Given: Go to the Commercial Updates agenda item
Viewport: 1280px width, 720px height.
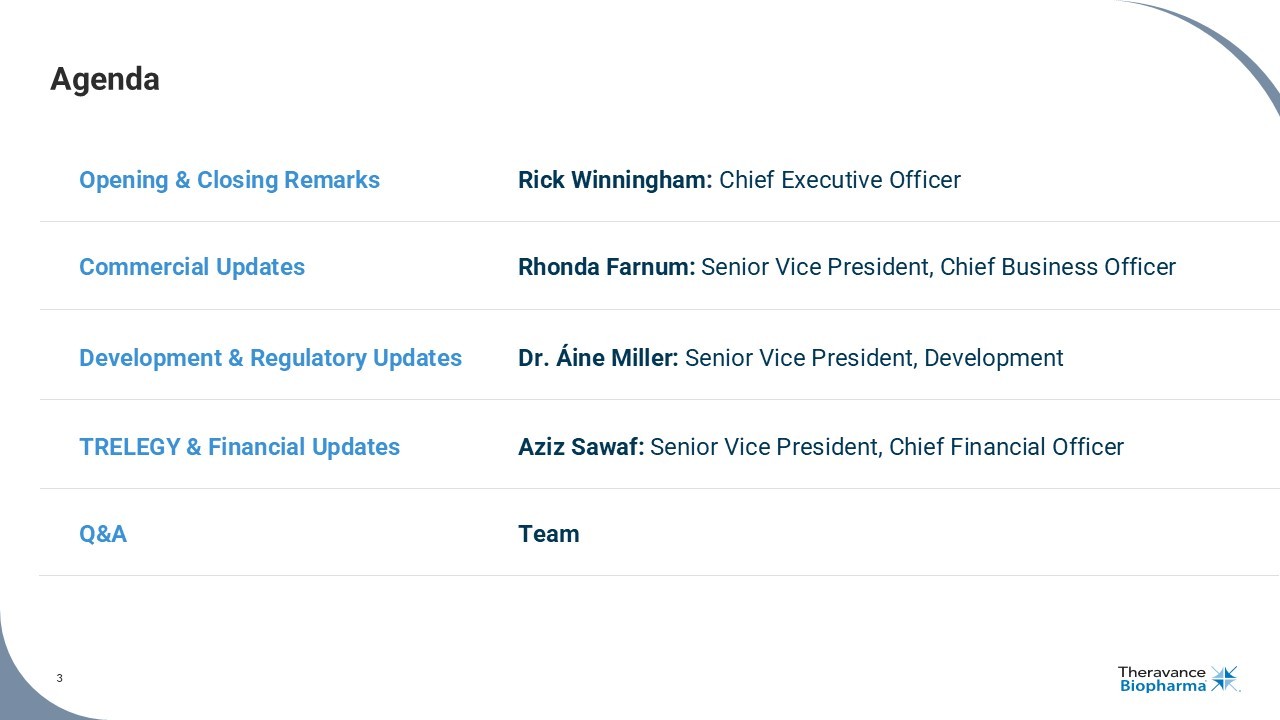Looking at the screenshot, I should click(192, 267).
